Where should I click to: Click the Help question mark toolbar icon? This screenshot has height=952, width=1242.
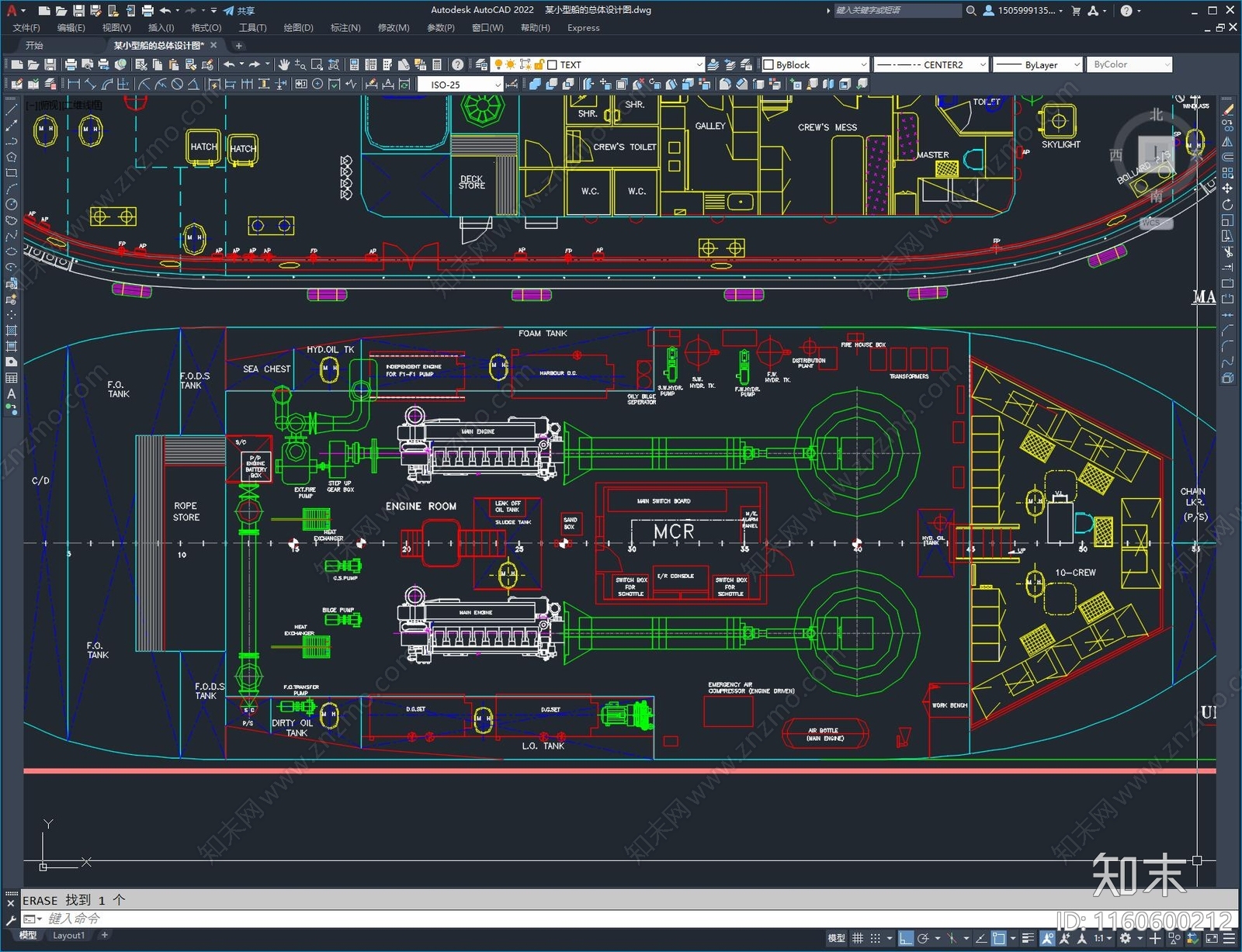[x=458, y=64]
